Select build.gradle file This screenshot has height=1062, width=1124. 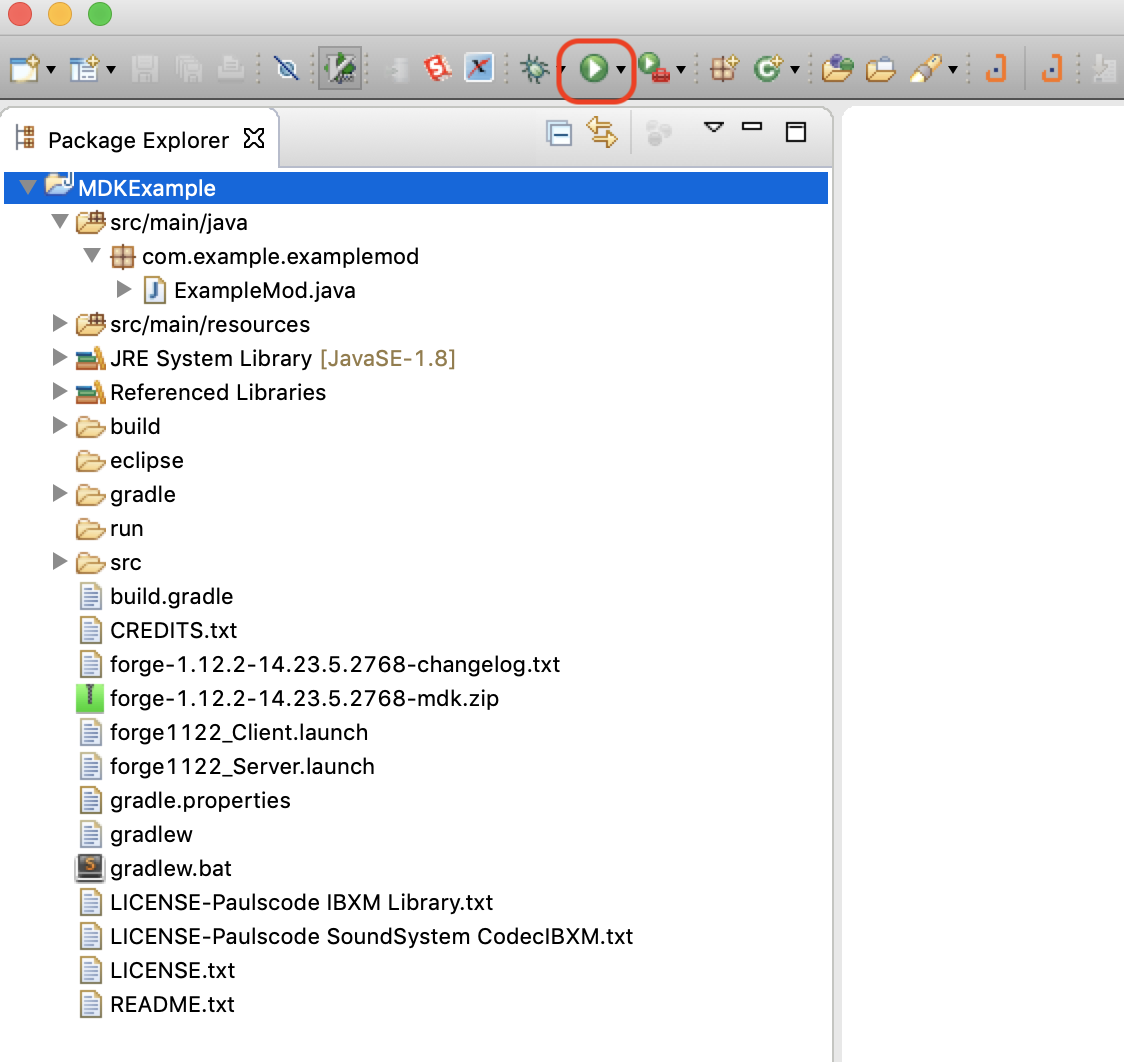pyautogui.click(x=171, y=597)
